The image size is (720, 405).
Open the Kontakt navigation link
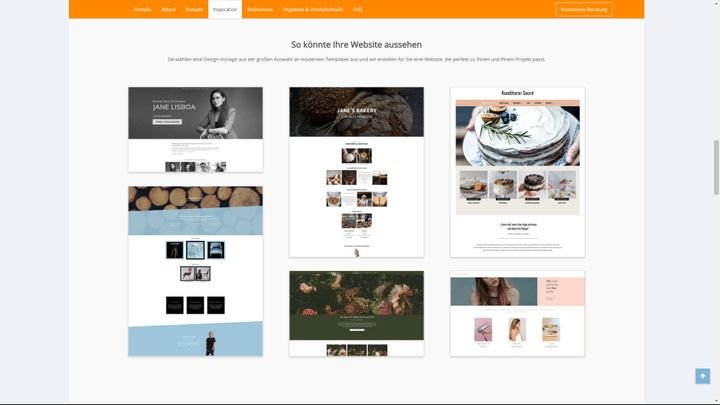194,9
